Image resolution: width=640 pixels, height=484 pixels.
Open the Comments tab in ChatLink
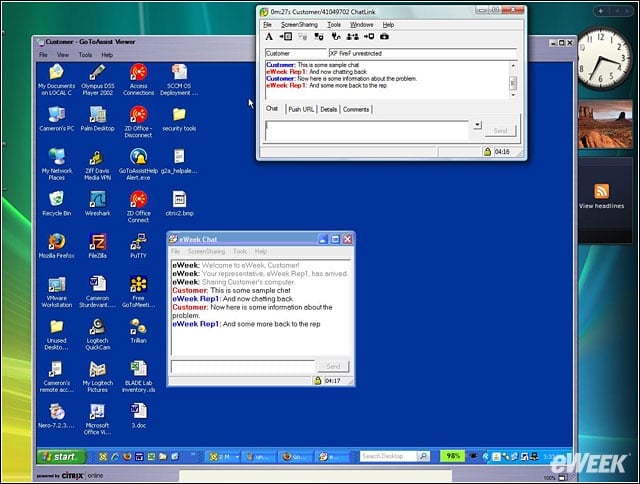[x=356, y=109]
